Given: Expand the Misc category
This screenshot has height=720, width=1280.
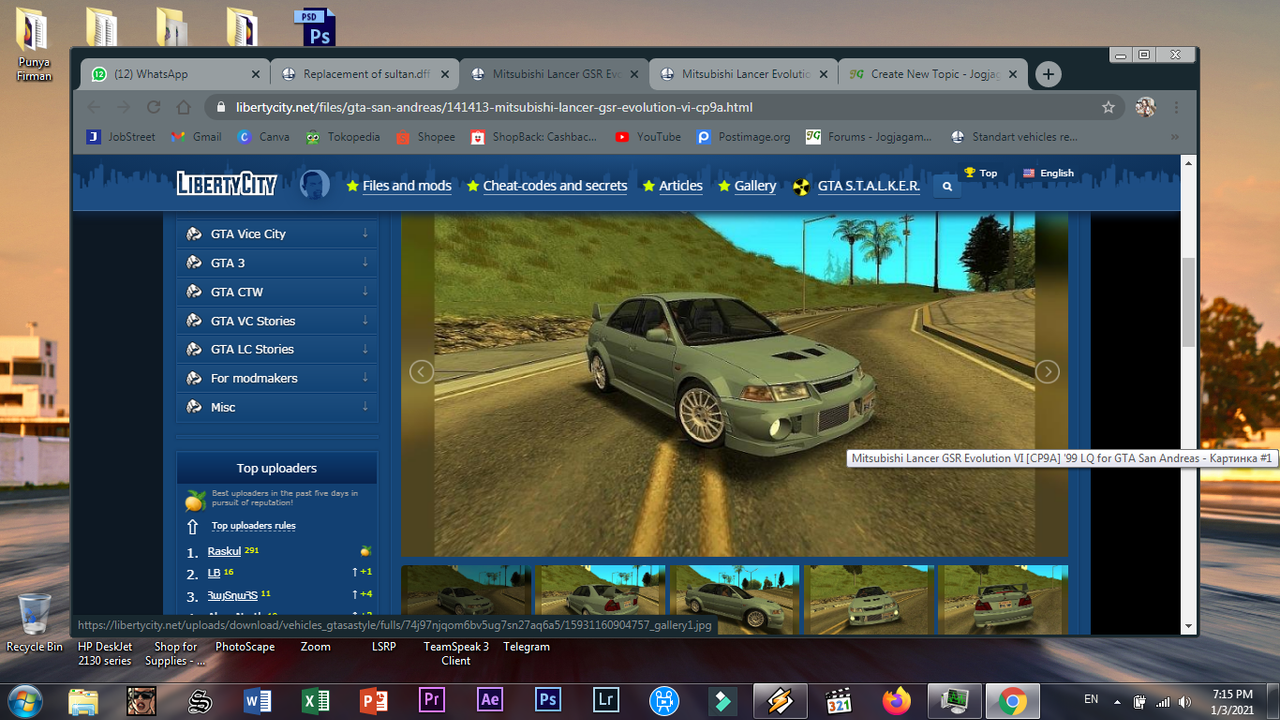Looking at the screenshot, I should point(277,407).
